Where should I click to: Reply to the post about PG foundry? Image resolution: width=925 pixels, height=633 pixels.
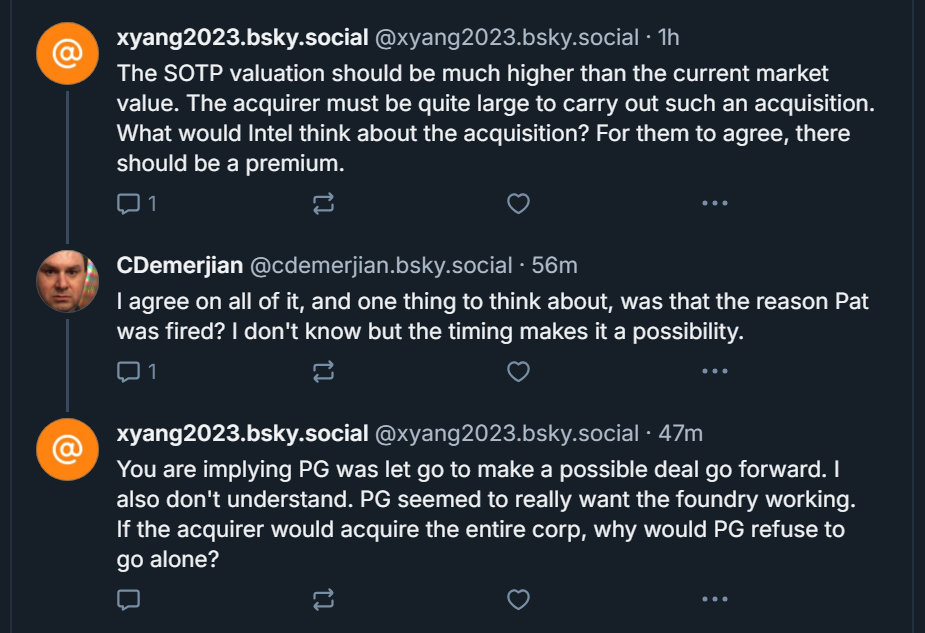click(x=129, y=599)
